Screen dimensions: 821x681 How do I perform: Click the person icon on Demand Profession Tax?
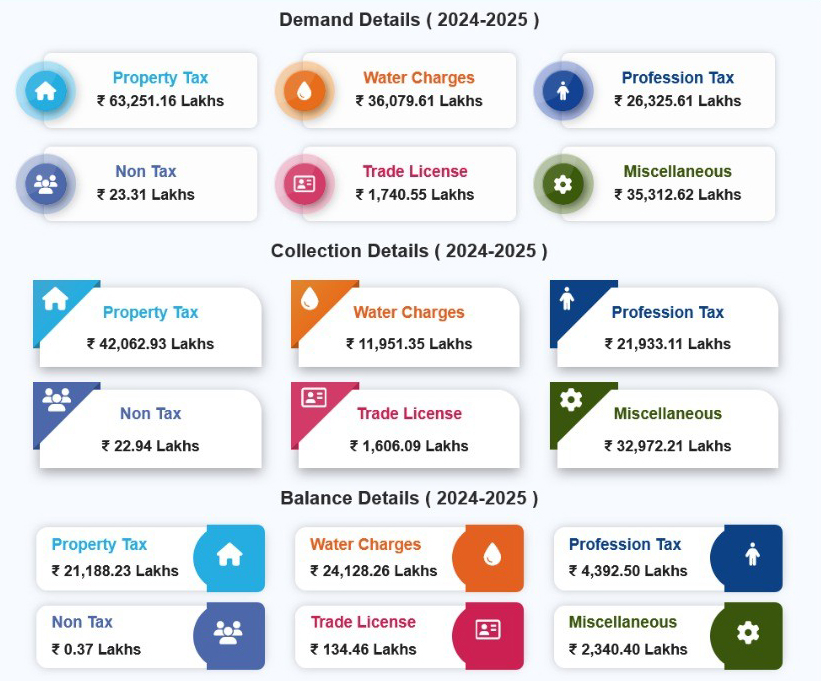(563, 91)
